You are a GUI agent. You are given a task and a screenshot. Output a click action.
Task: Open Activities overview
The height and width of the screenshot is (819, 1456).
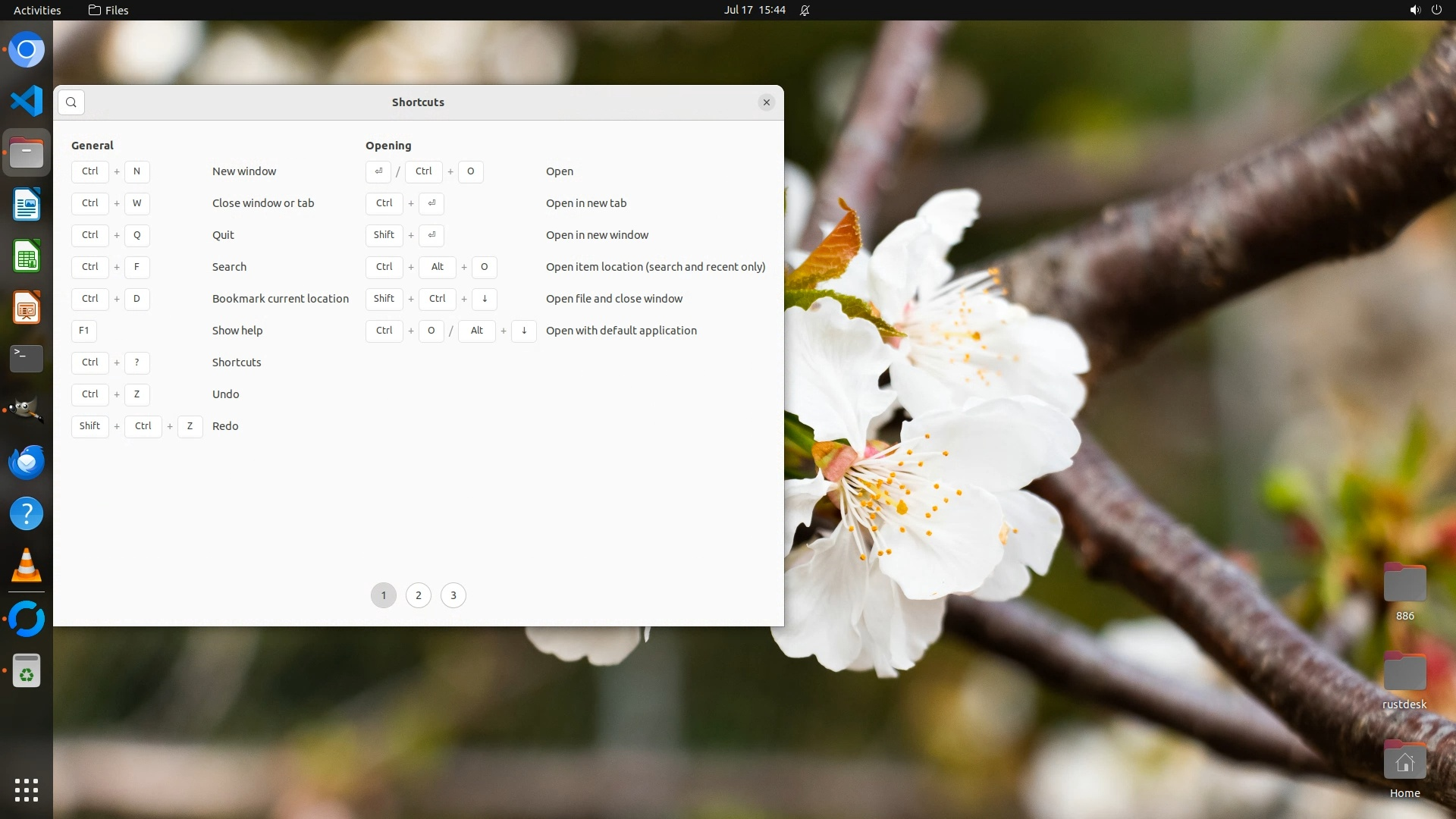[37, 10]
